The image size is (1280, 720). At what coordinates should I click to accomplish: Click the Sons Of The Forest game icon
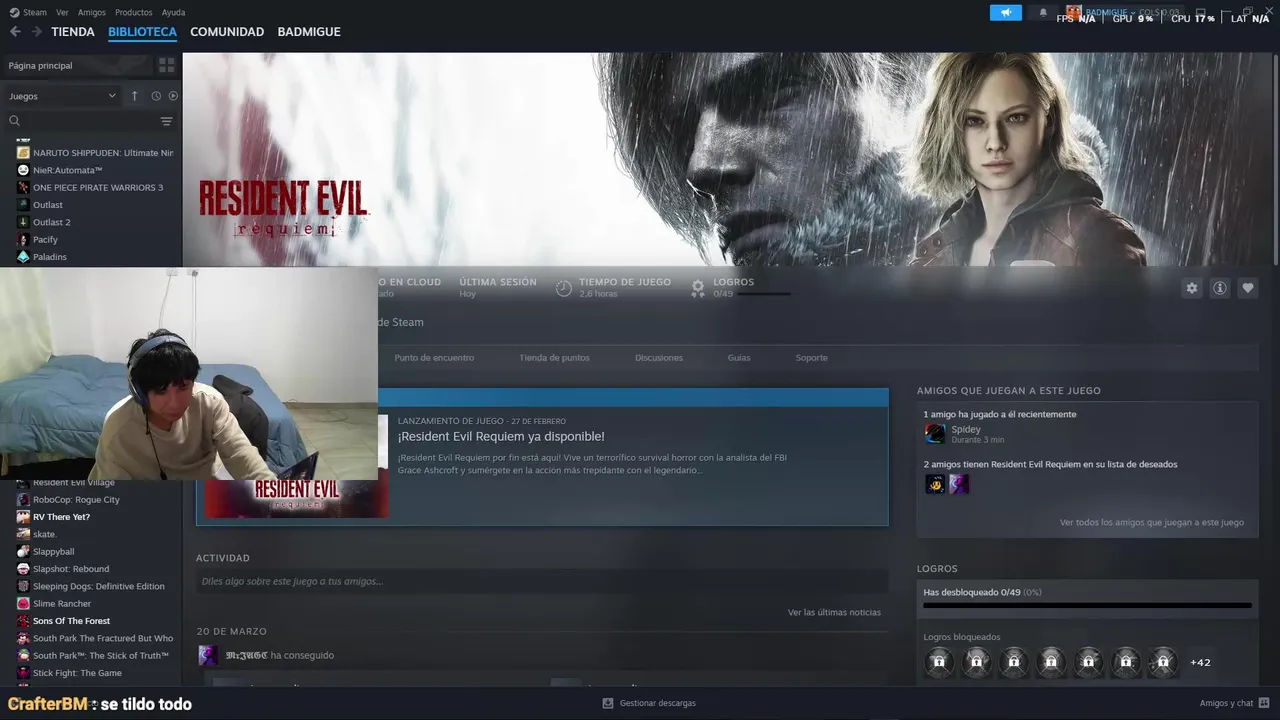pos(23,621)
